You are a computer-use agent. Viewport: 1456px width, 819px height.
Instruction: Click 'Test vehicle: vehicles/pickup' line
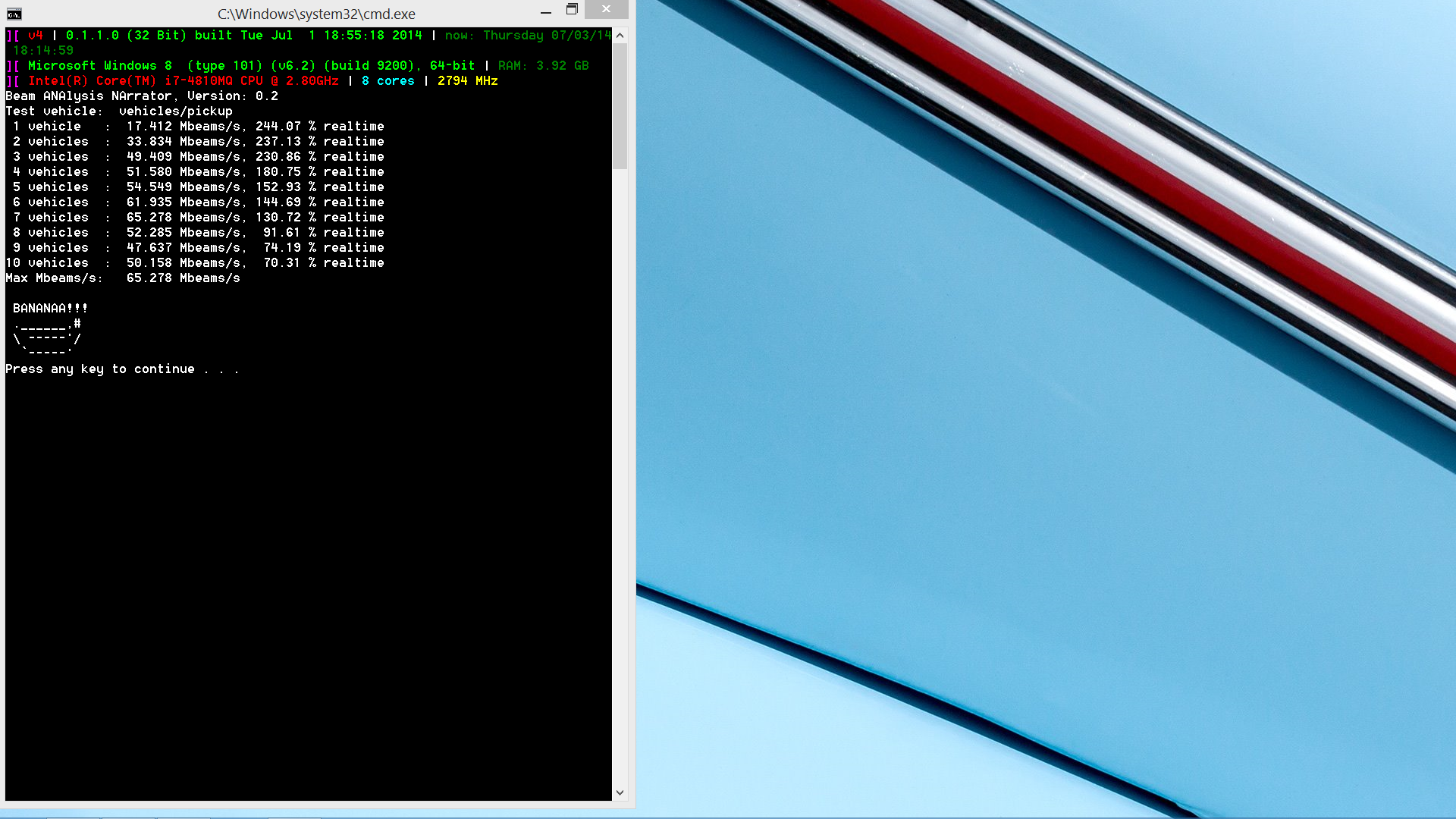(119, 111)
